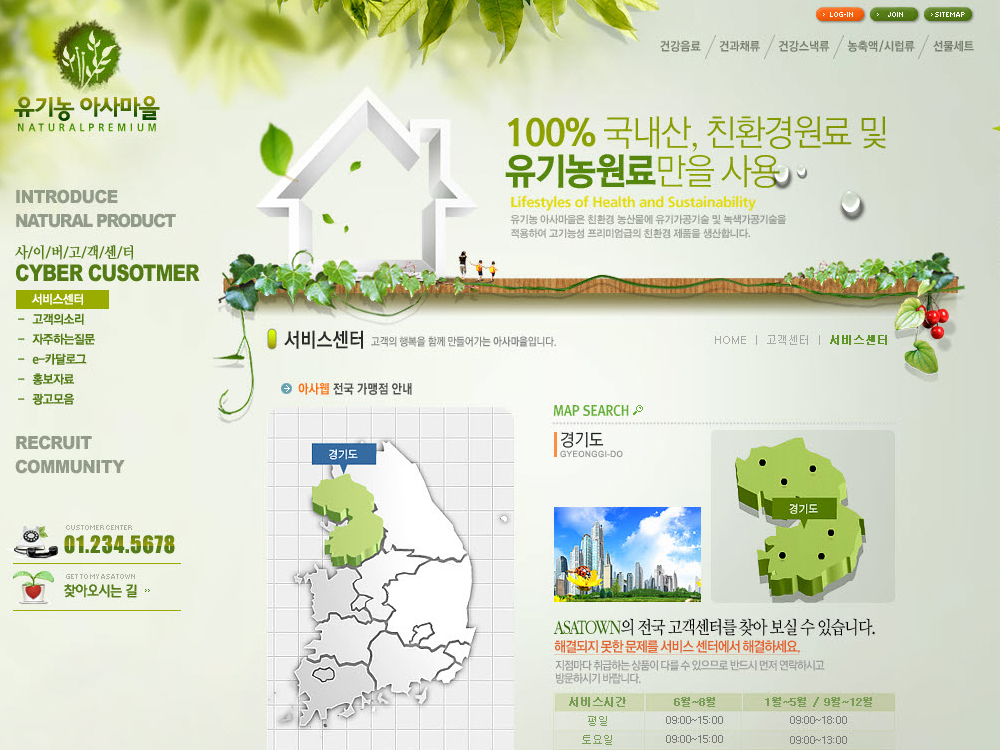
Task: Expand the COMMUNITY sidebar section
Action: (x=69, y=467)
